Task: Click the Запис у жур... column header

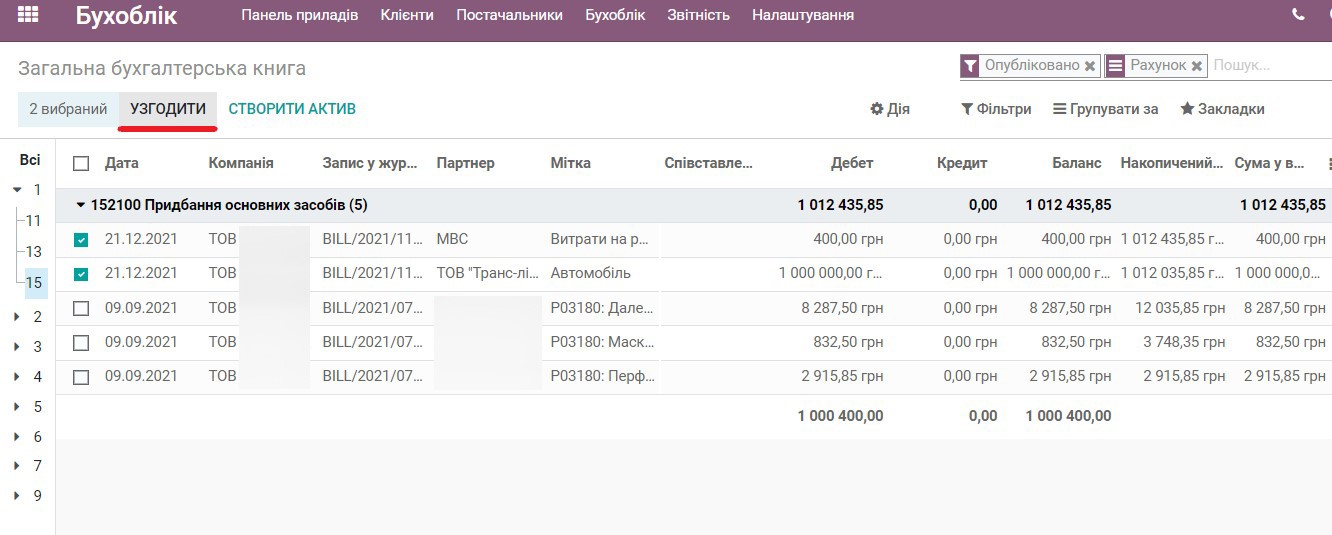Action: coord(370,163)
